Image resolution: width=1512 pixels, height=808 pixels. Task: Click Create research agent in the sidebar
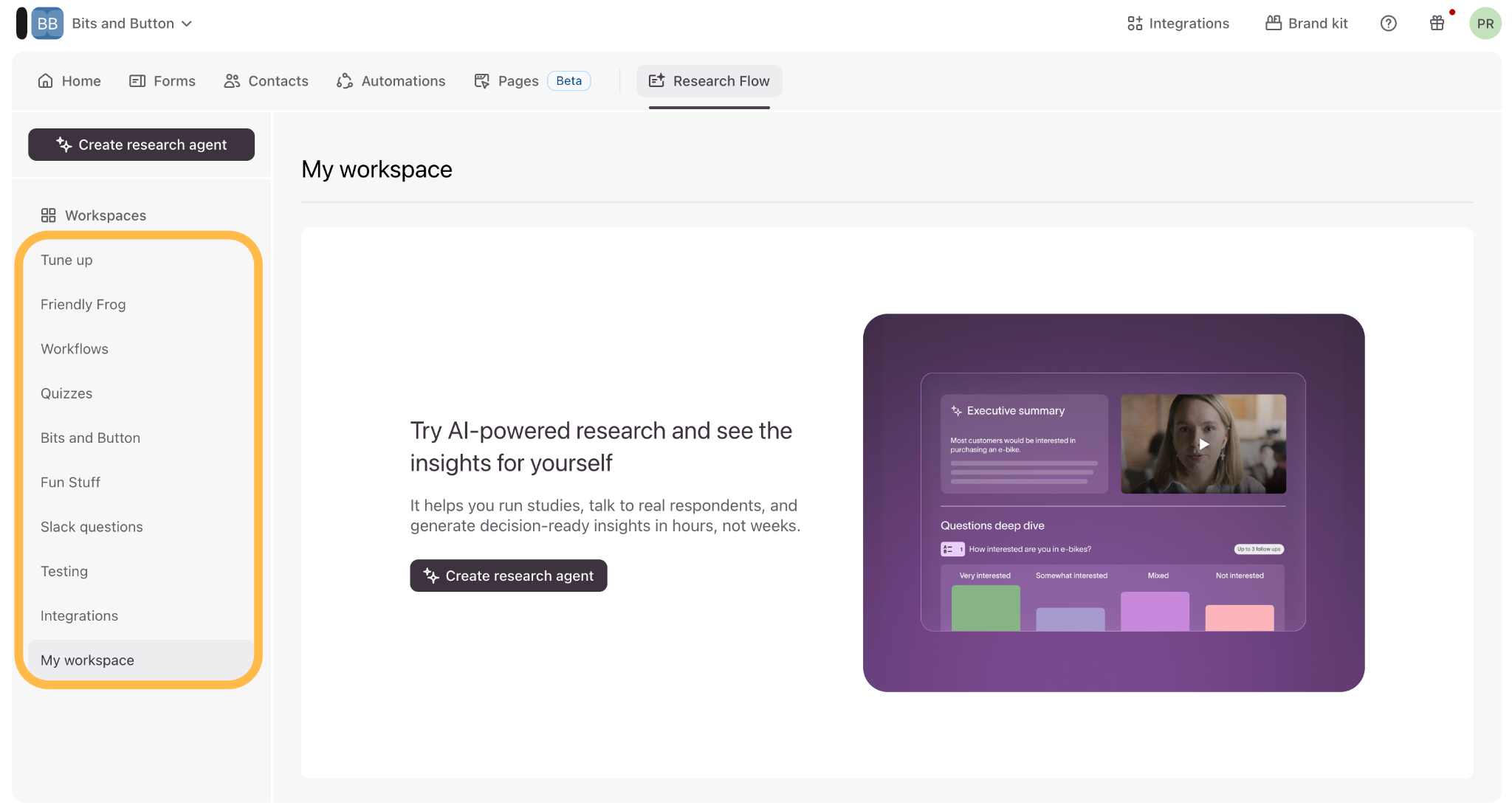pyautogui.click(x=142, y=145)
